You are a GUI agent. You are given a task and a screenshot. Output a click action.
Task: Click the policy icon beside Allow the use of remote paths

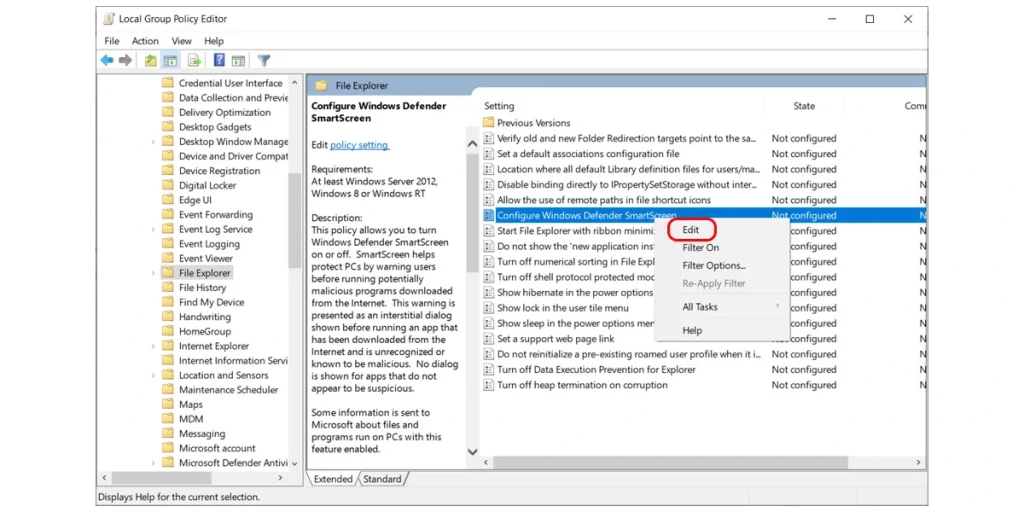click(488, 200)
